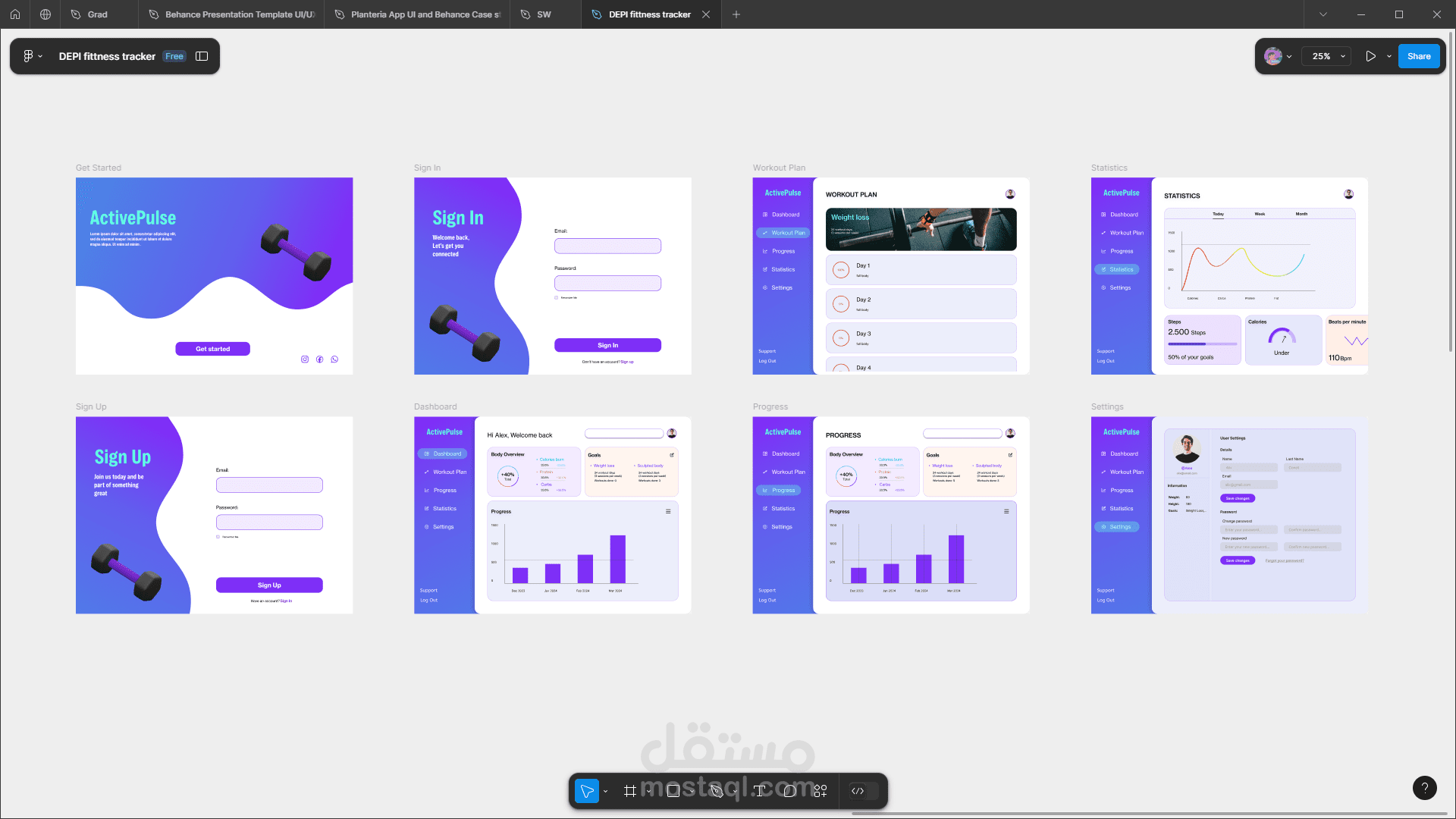Click profile avatar in Workout Plan frame
1456x819 pixels.
point(1010,194)
